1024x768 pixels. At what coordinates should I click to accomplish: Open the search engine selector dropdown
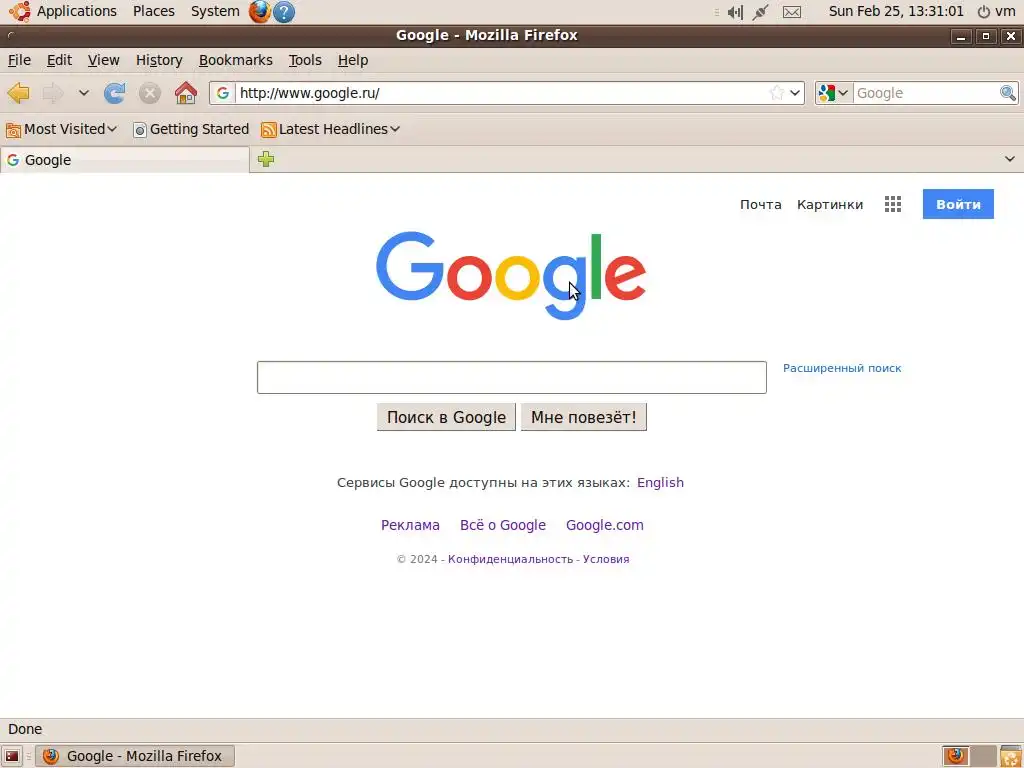(834, 93)
